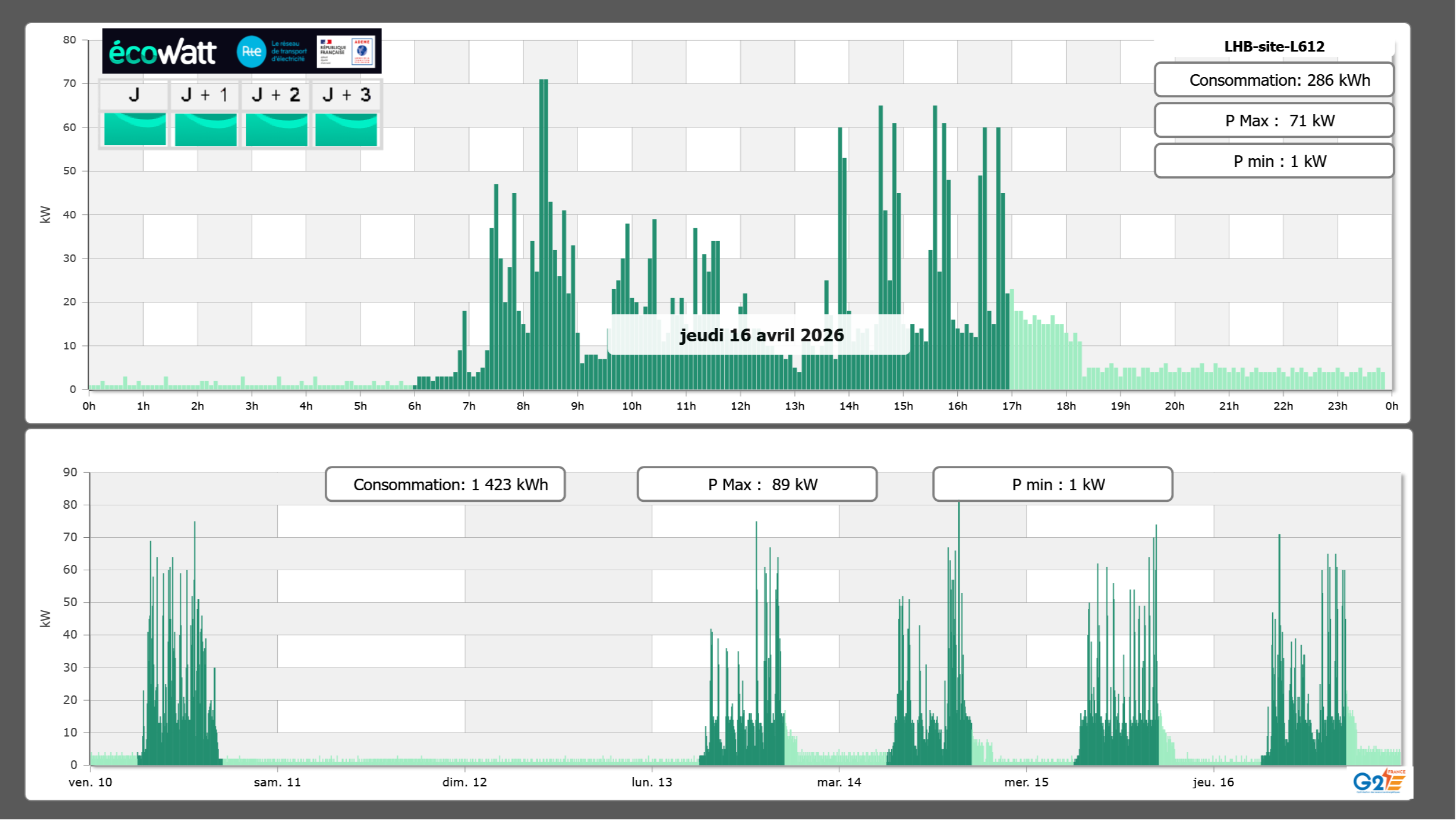Click the green signal under J + 2
This screenshot has height=820, width=1456.
[276, 129]
